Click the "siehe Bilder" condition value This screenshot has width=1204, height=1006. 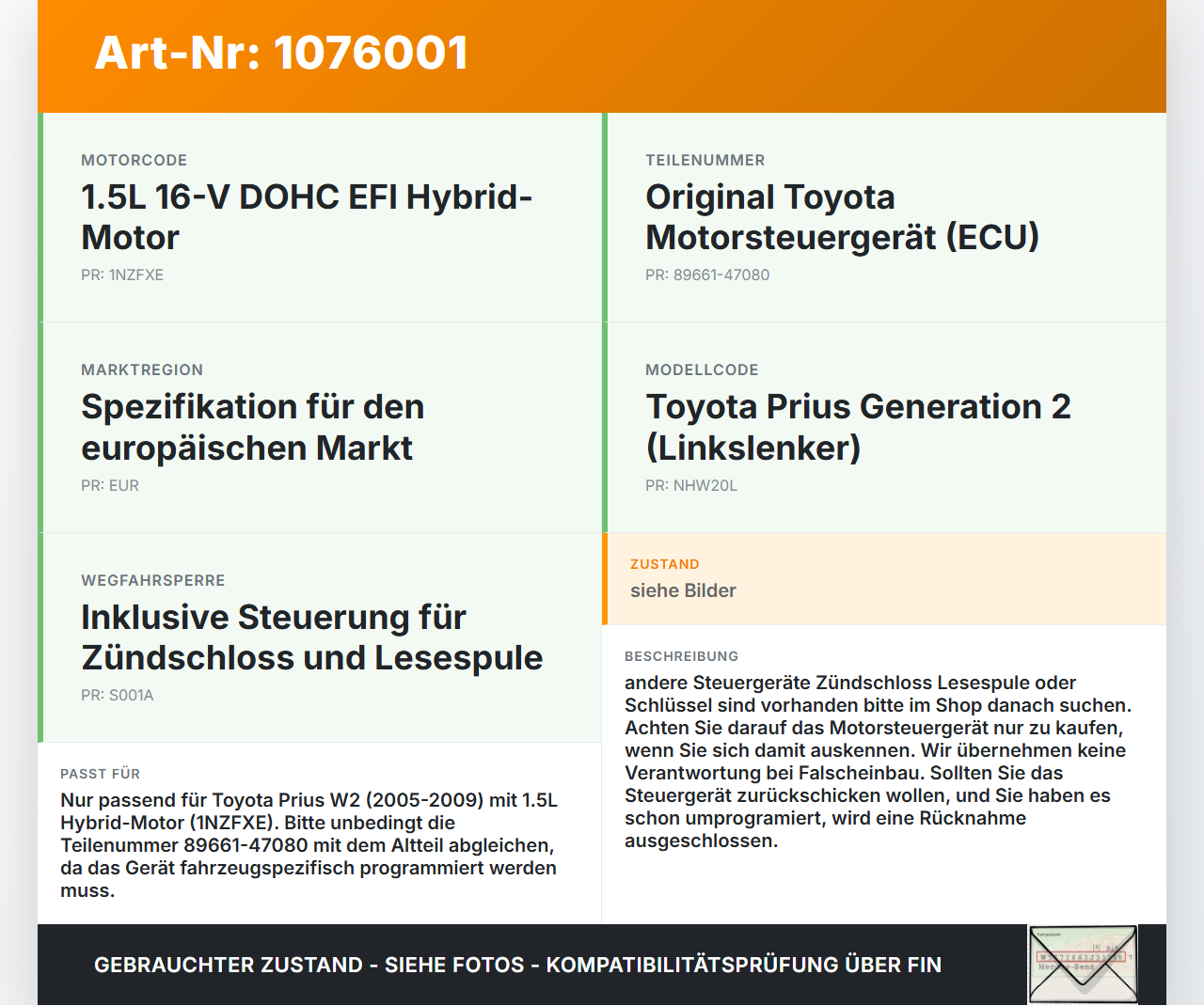pyautogui.click(x=683, y=591)
